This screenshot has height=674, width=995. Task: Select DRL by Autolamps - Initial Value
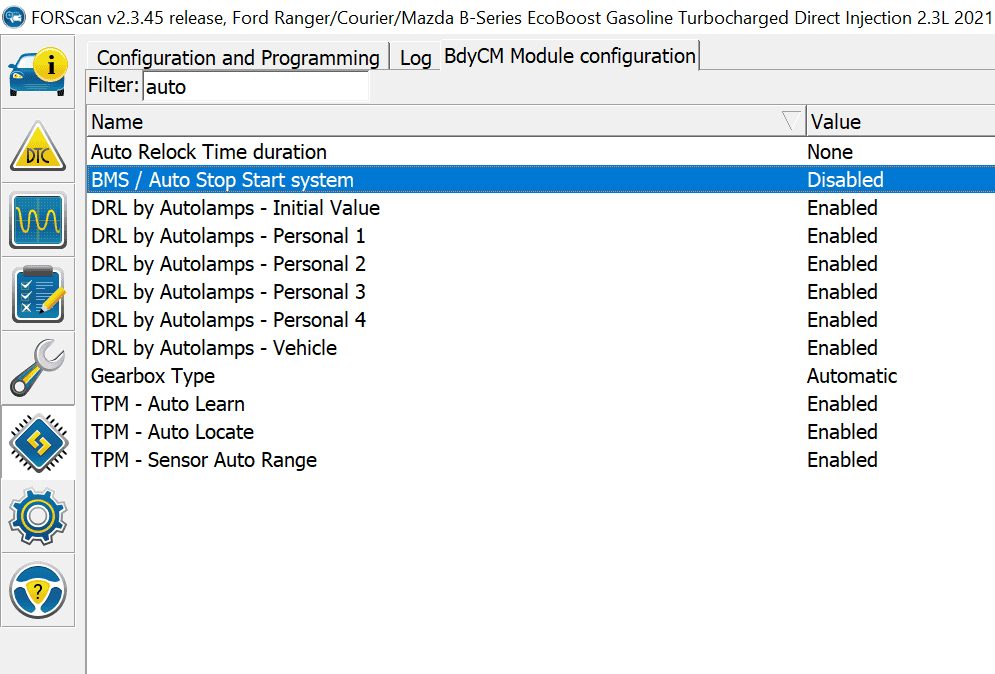(x=541, y=208)
